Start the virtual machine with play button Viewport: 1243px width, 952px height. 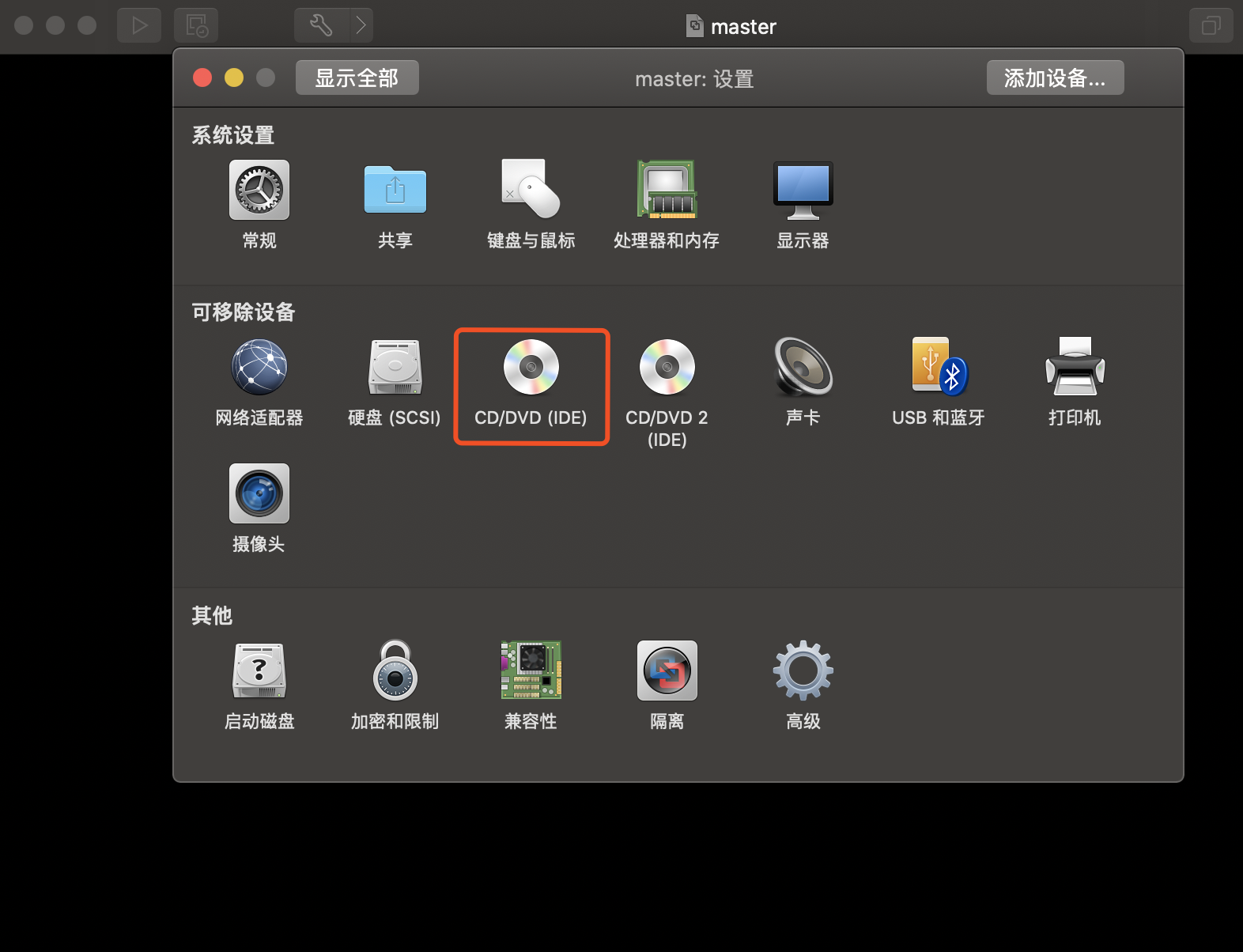point(139,25)
